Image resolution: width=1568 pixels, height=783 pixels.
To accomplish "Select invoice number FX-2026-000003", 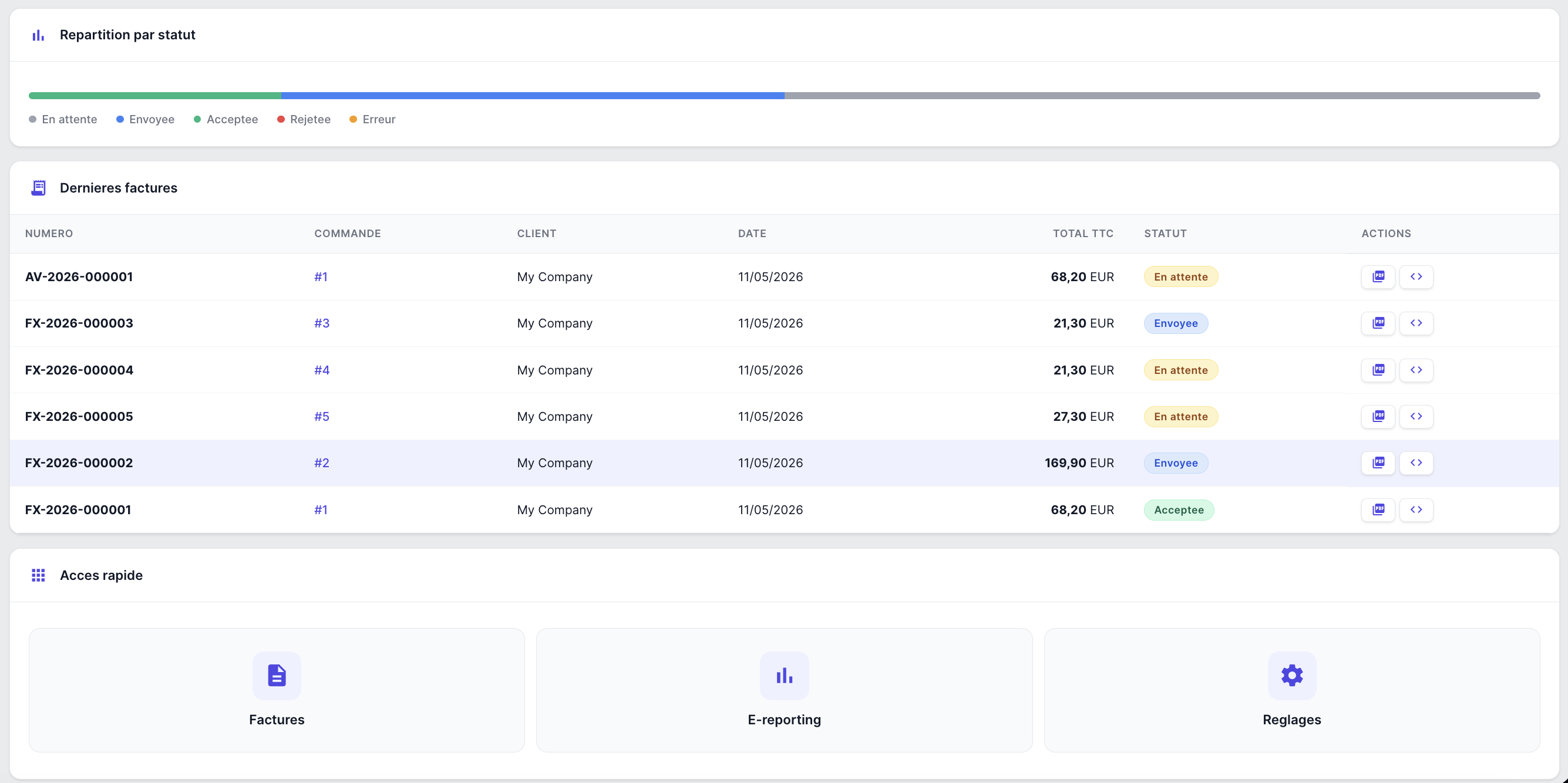I will 79,323.
